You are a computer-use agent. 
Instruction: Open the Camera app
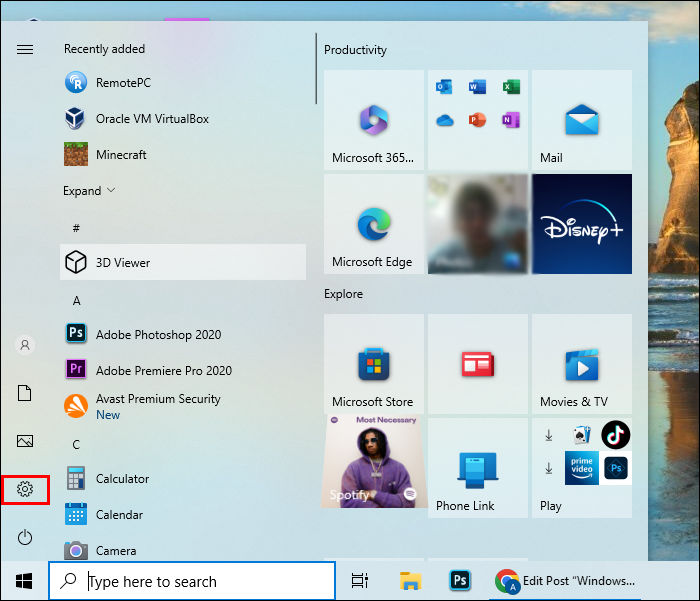point(183,550)
